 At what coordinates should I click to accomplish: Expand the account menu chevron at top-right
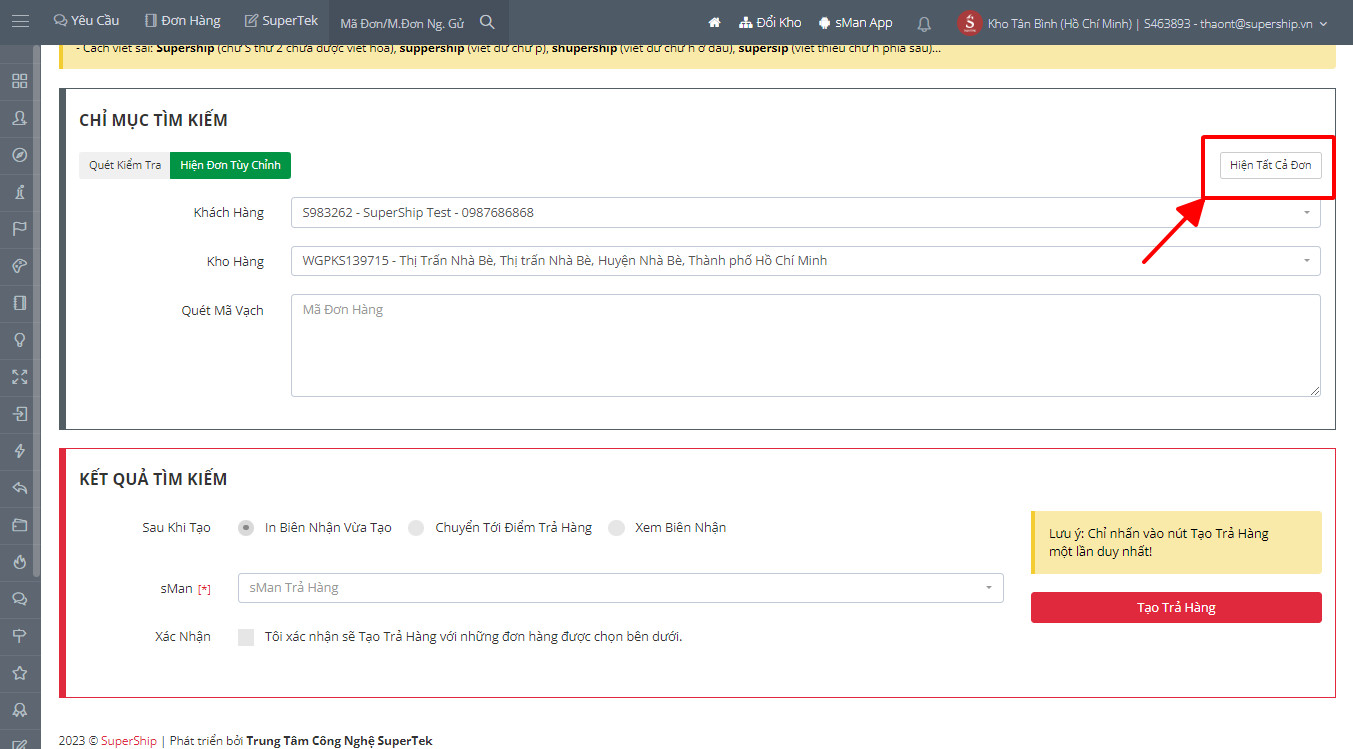pyautogui.click(x=1324, y=24)
